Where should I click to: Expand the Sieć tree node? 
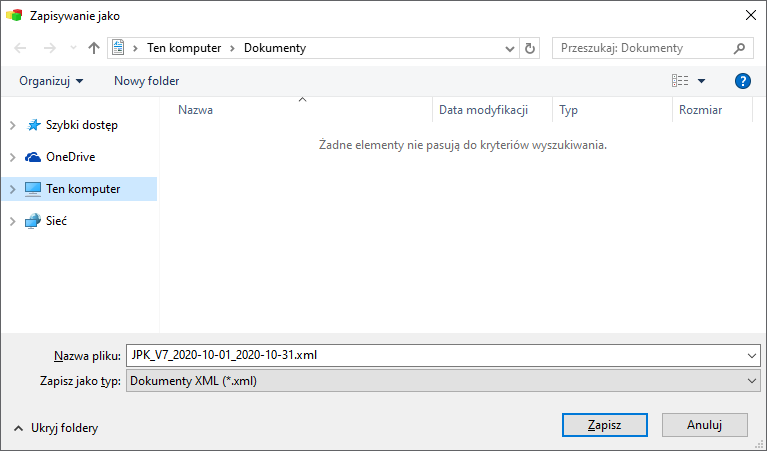(13, 221)
